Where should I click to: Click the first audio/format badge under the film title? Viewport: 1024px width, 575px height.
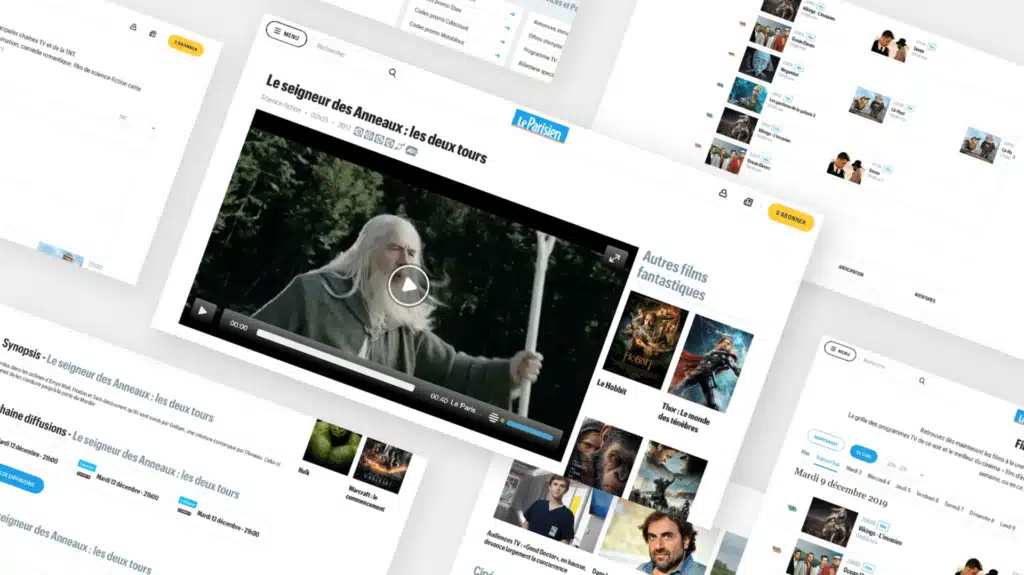tap(359, 131)
